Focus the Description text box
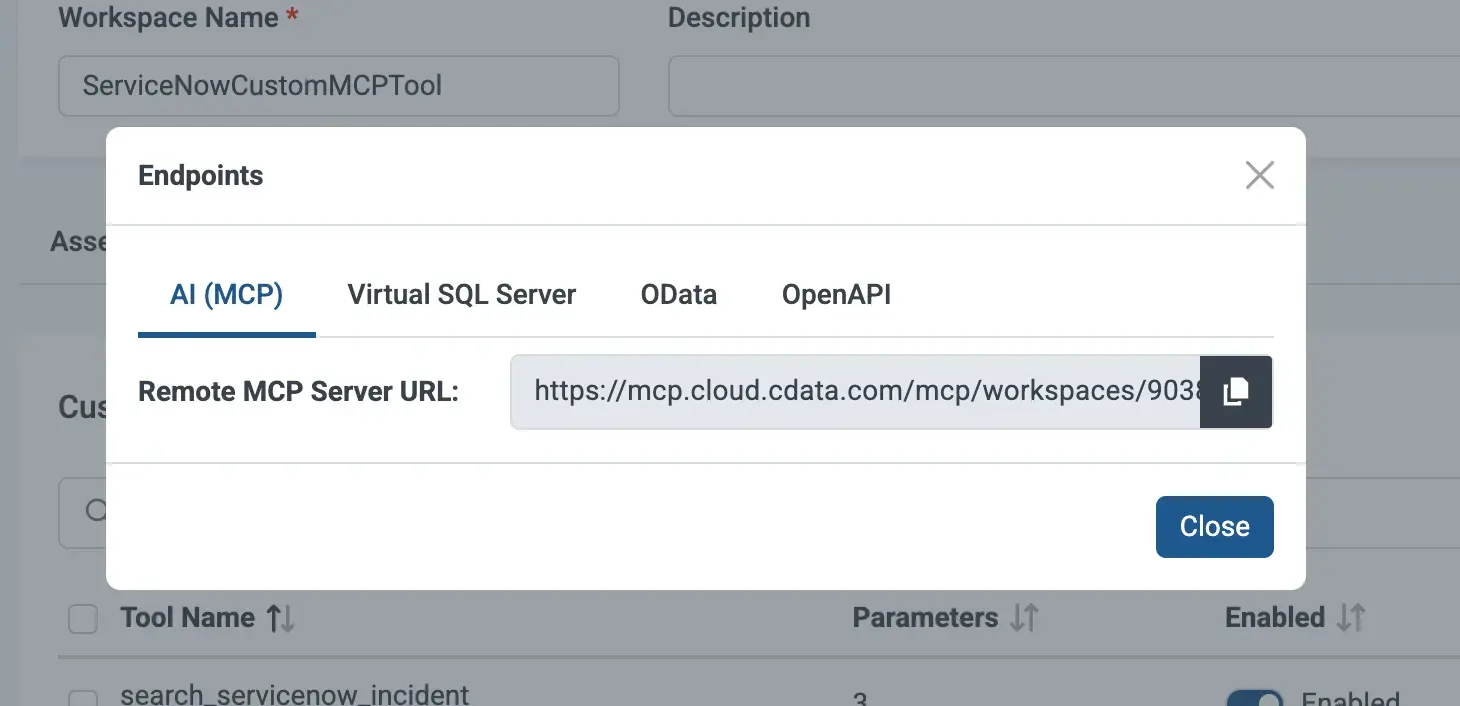Screen dimensions: 1460x706 point(1060,86)
